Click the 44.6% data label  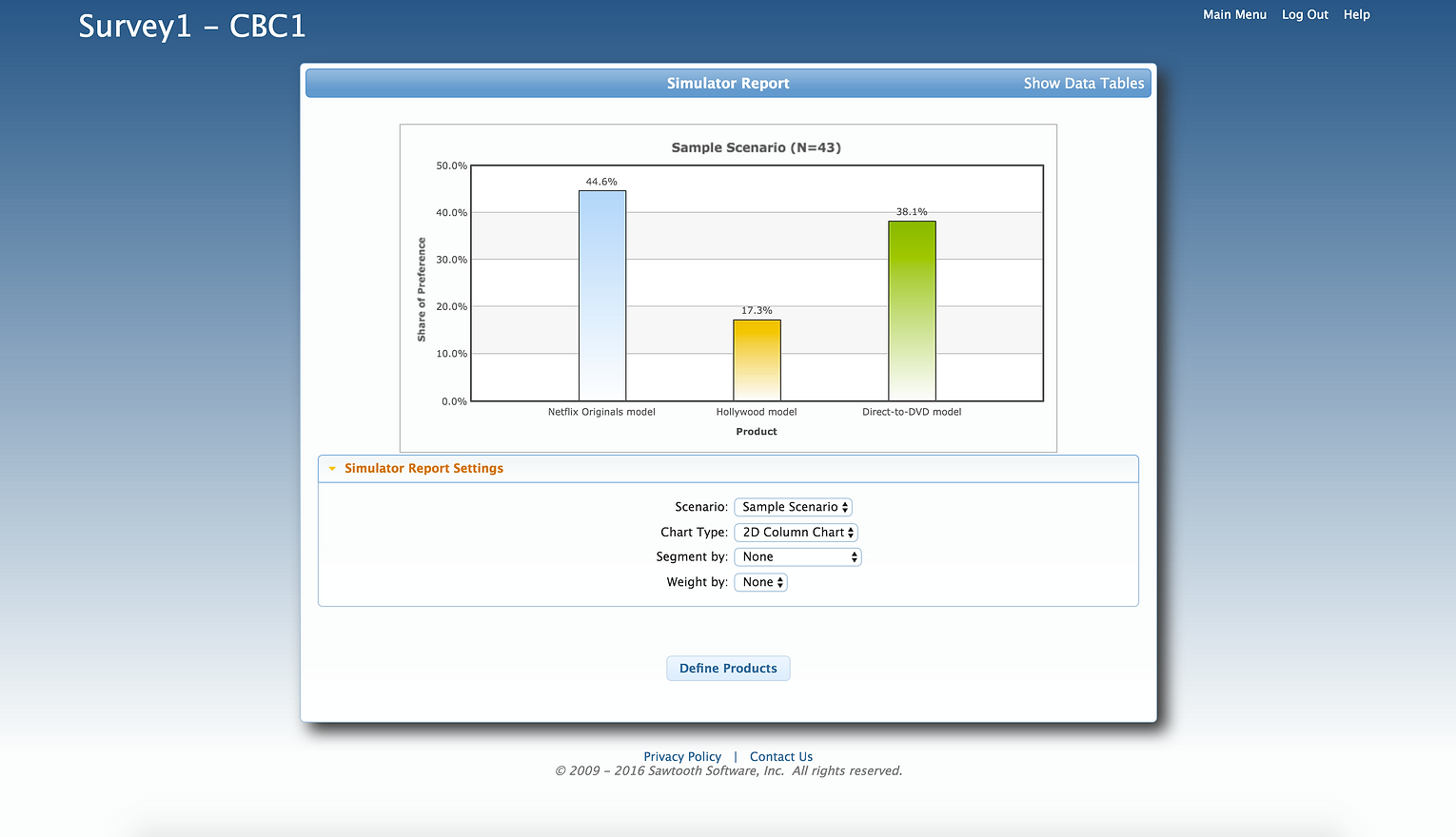[601, 182]
